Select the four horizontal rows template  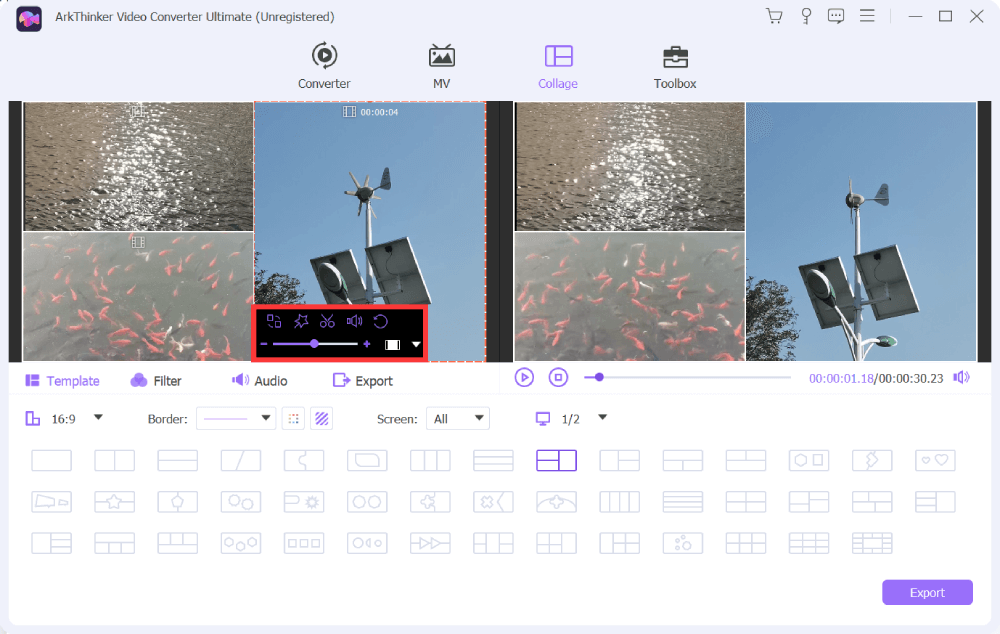pos(683,502)
